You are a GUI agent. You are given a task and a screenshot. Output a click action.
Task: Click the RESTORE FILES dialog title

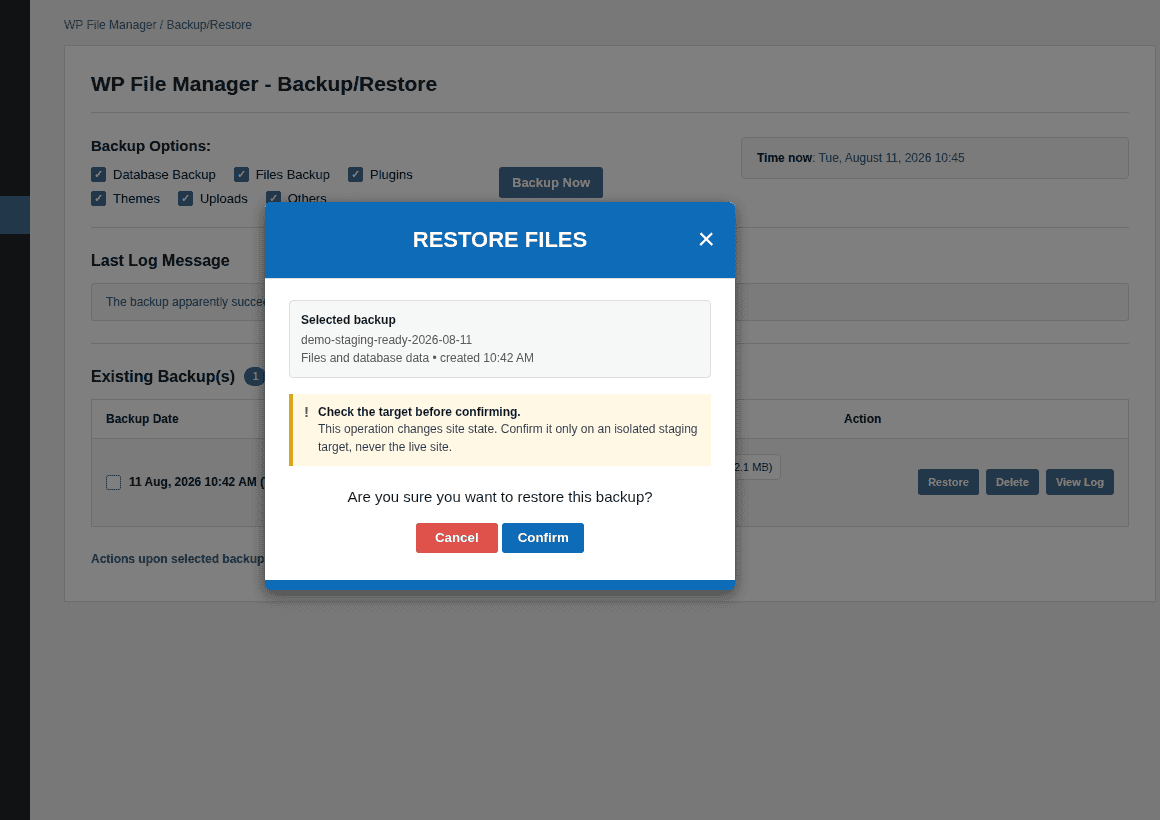[x=499, y=240]
